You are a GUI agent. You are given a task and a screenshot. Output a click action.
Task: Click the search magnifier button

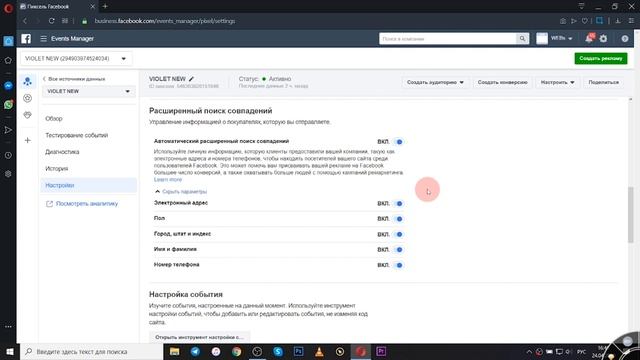point(522,38)
